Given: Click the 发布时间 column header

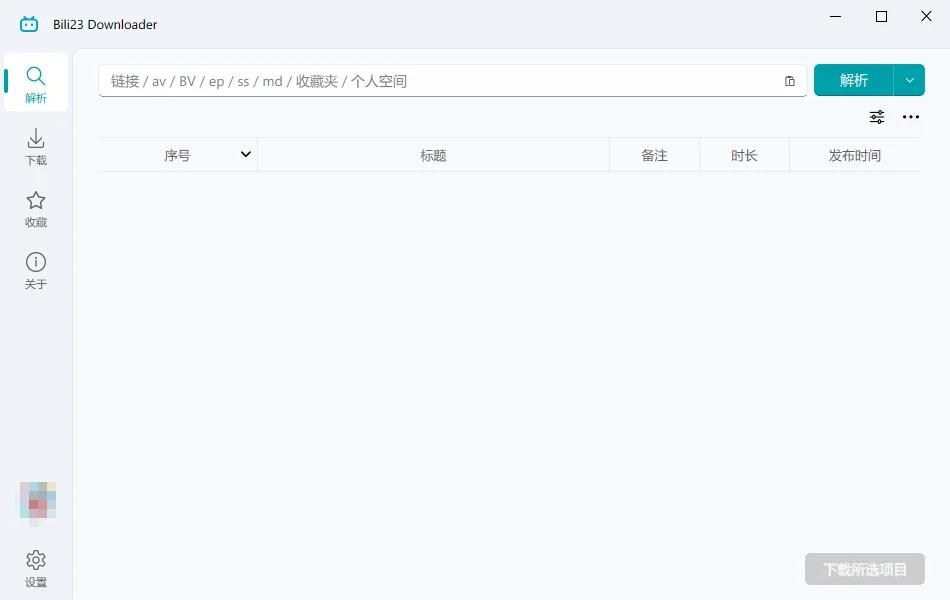Looking at the screenshot, I should coord(854,155).
